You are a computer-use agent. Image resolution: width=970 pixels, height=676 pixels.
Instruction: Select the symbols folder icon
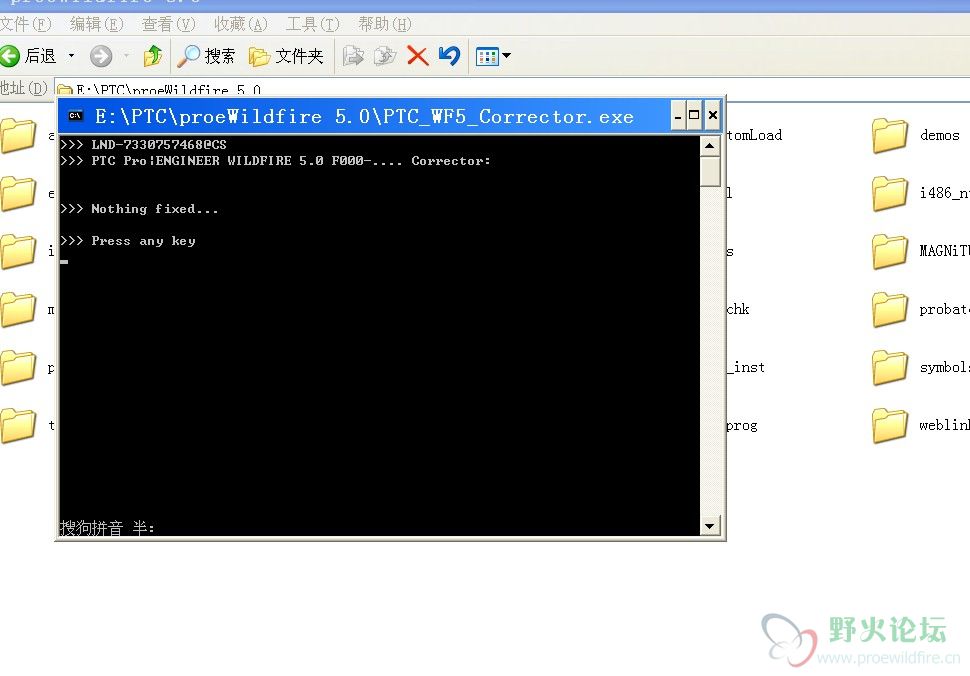(890, 368)
